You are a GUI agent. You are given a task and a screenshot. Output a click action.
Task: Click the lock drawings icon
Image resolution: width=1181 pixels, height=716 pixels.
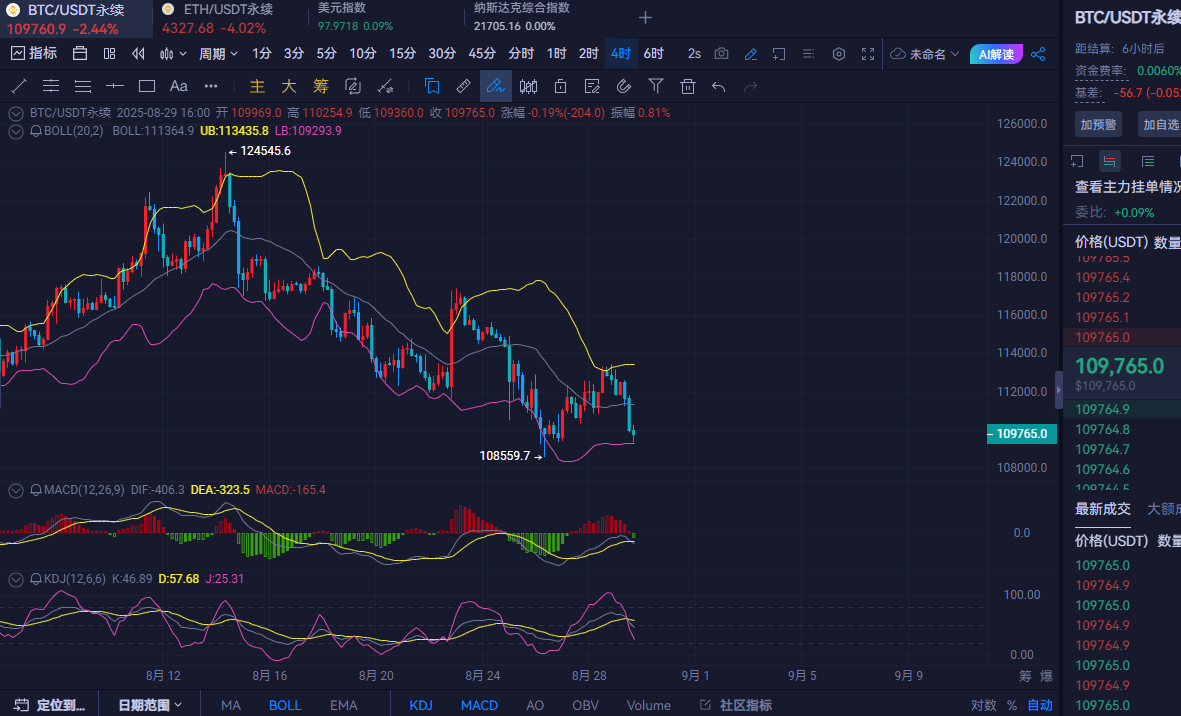tap(560, 86)
